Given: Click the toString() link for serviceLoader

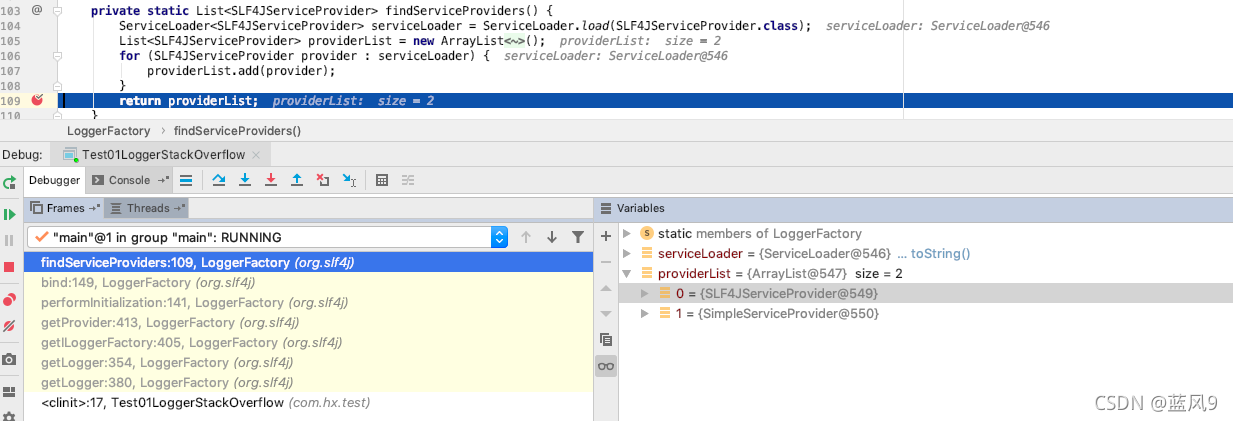Looking at the screenshot, I should tap(932, 254).
